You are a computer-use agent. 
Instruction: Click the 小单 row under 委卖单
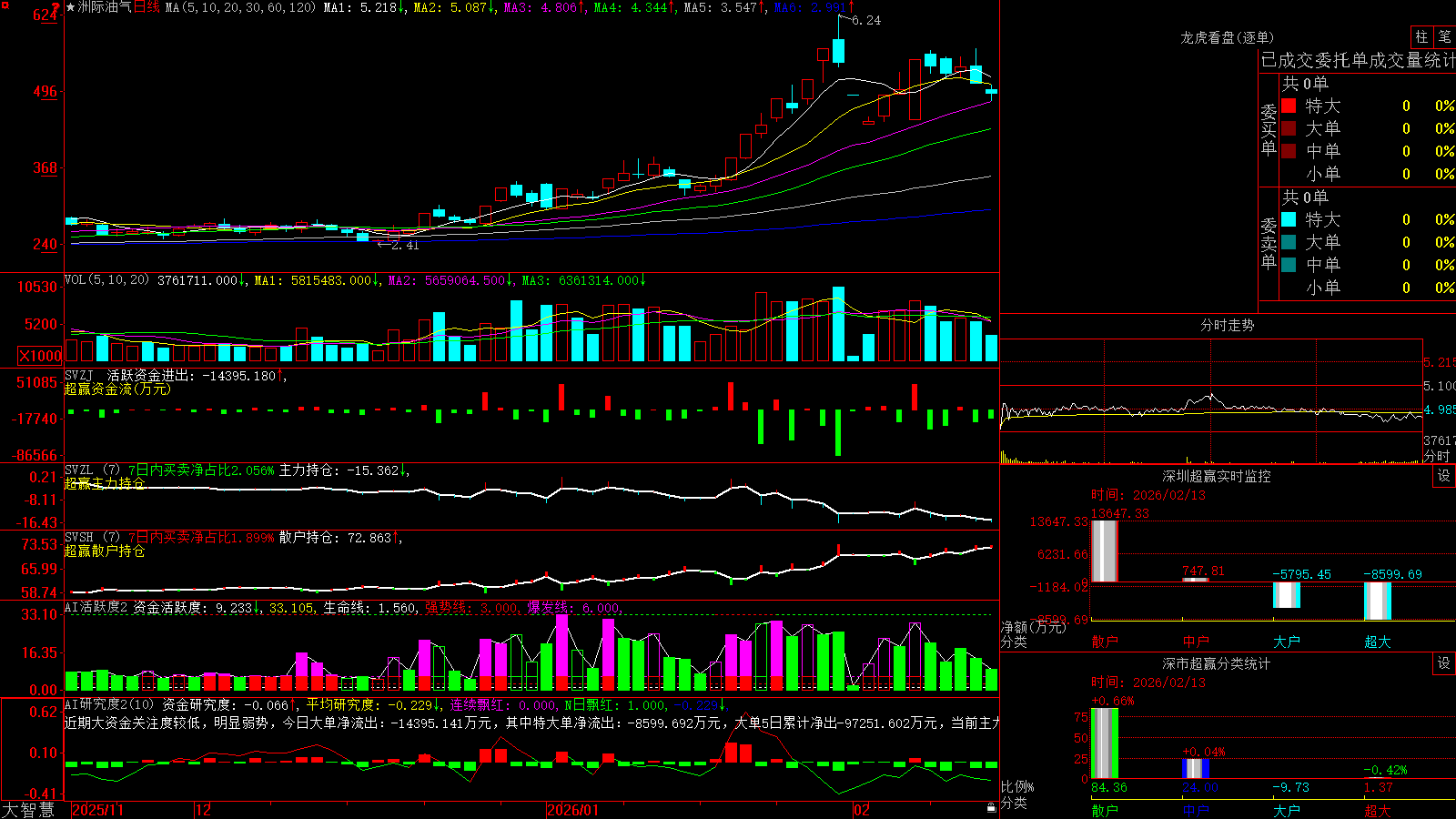pyautogui.click(x=1368, y=288)
